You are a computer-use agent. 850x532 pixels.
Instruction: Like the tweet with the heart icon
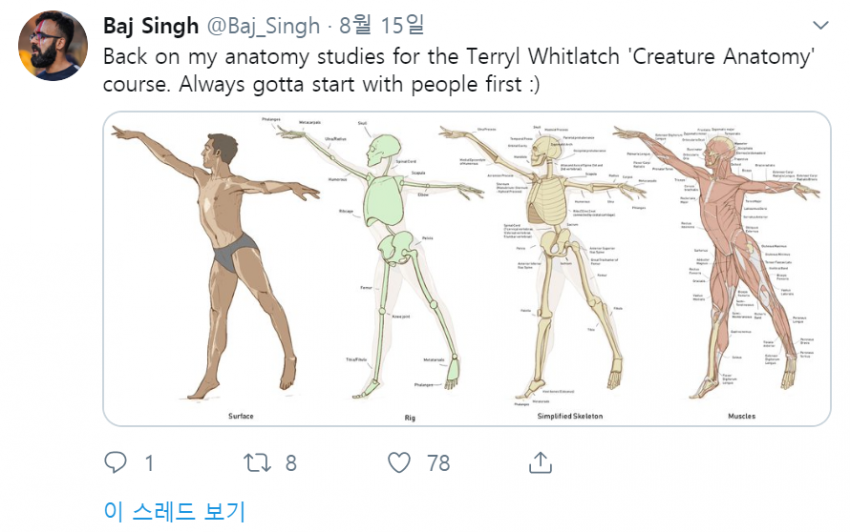point(399,463)
